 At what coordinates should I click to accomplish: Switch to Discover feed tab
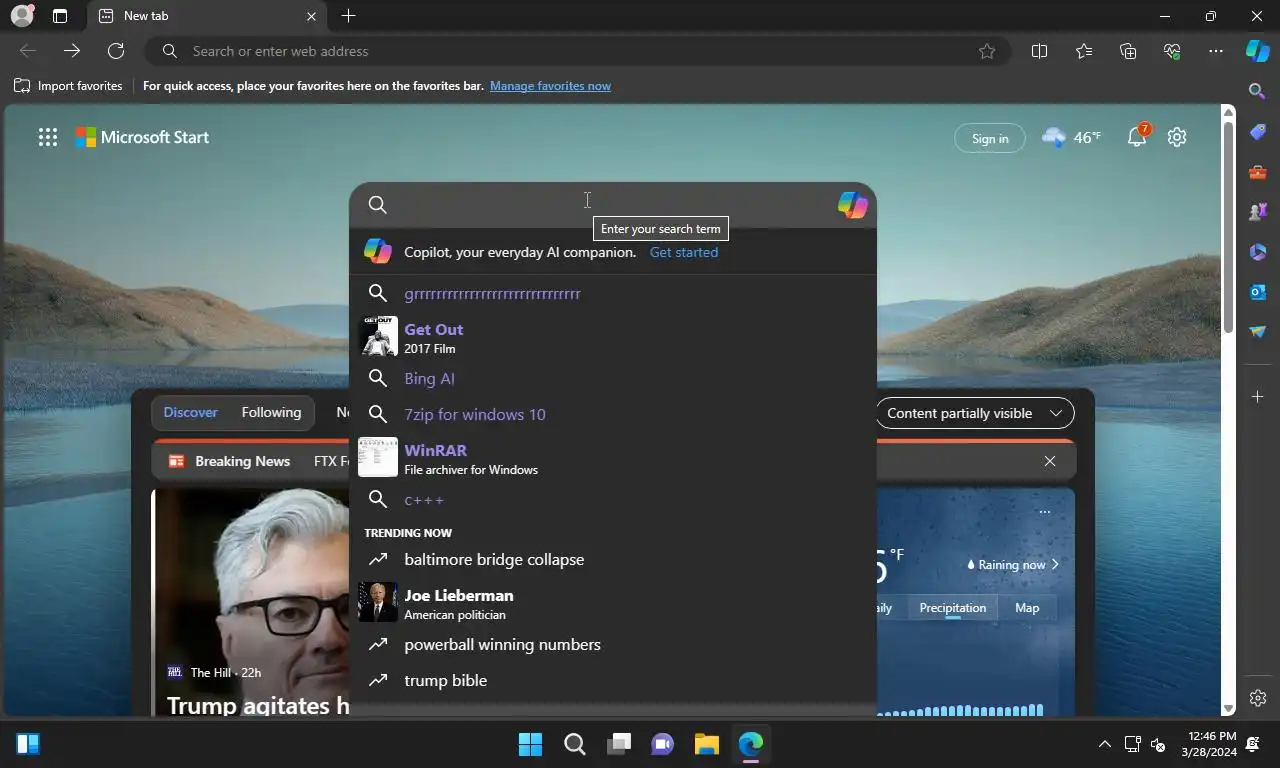pos(190,412)
